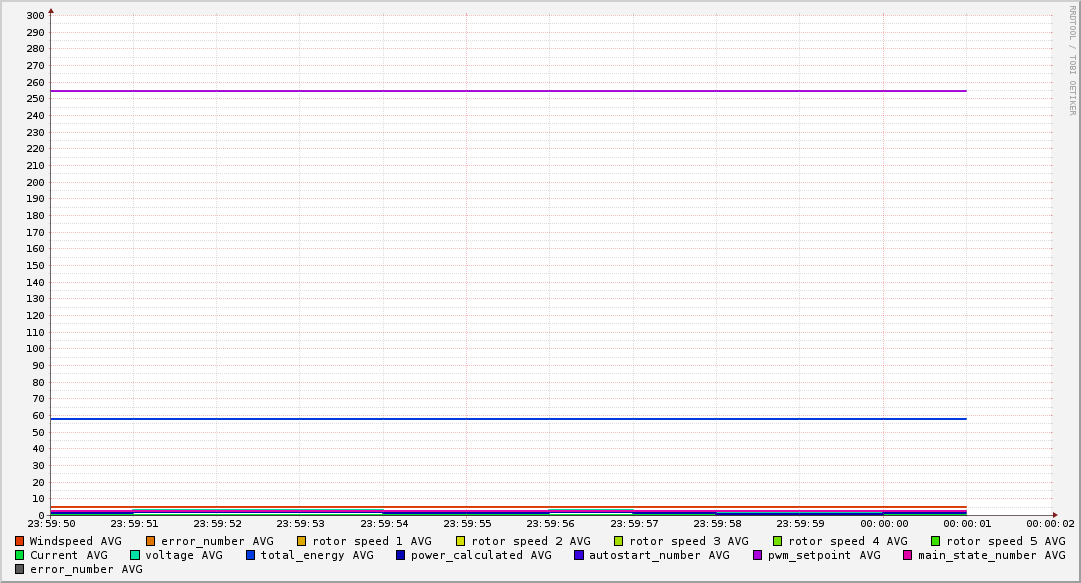The image size is (1081, 583).
Task: Click the purple pwm_setpoint AVG swatch
Action: 758,555
